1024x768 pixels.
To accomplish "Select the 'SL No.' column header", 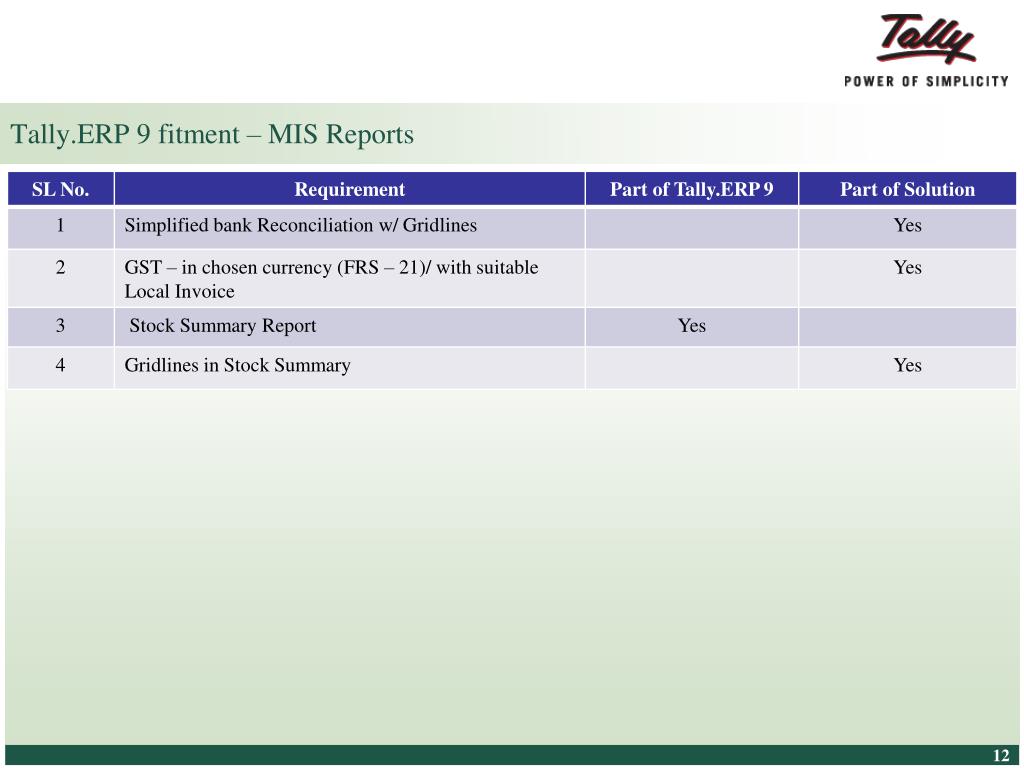I will 61,189.
